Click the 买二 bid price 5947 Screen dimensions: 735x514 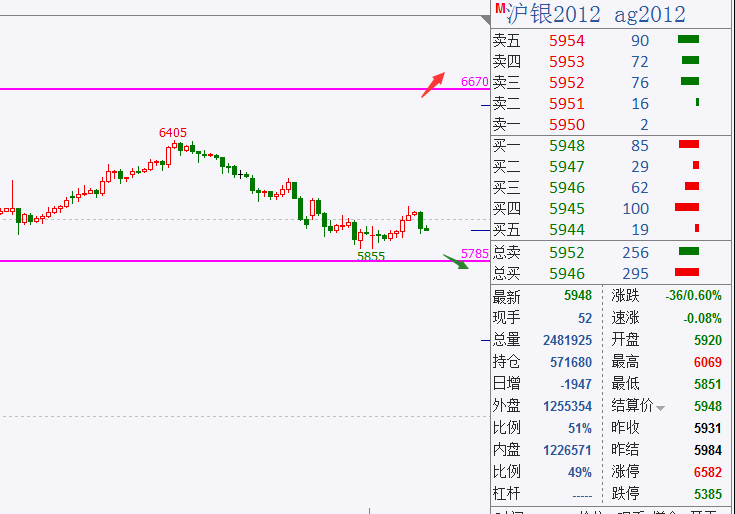(x=567, y=167)
